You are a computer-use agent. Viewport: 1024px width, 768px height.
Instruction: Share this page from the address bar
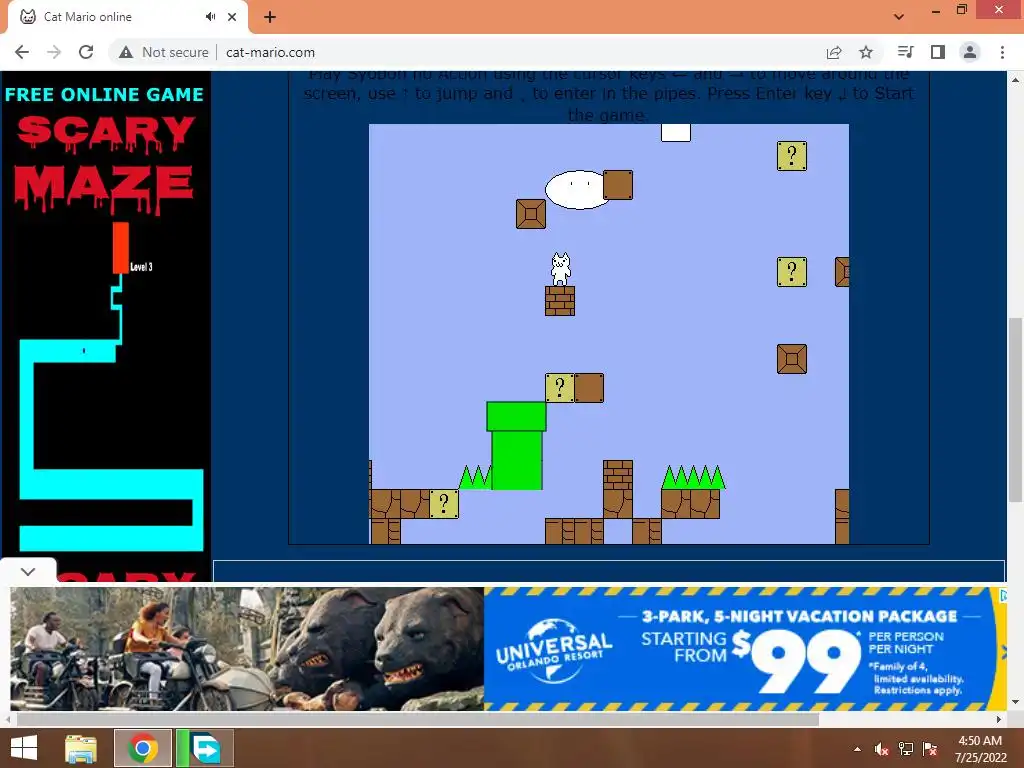pos(834,52)
